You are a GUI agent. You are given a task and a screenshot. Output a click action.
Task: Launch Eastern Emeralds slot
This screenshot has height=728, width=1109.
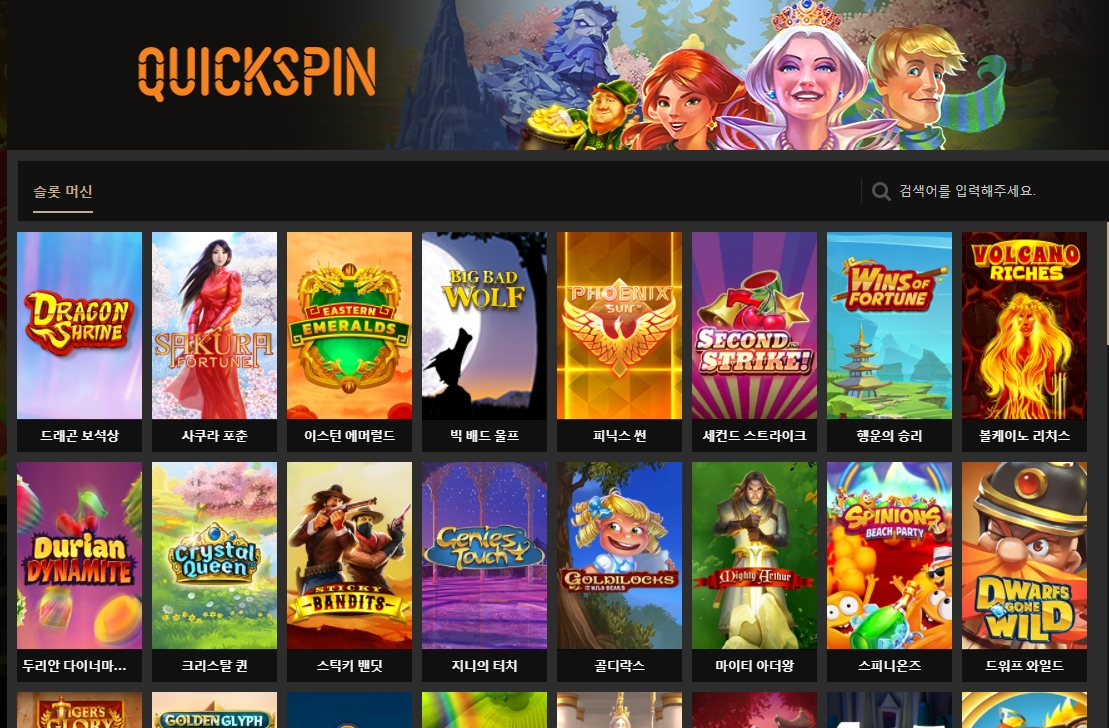(349, 325)
